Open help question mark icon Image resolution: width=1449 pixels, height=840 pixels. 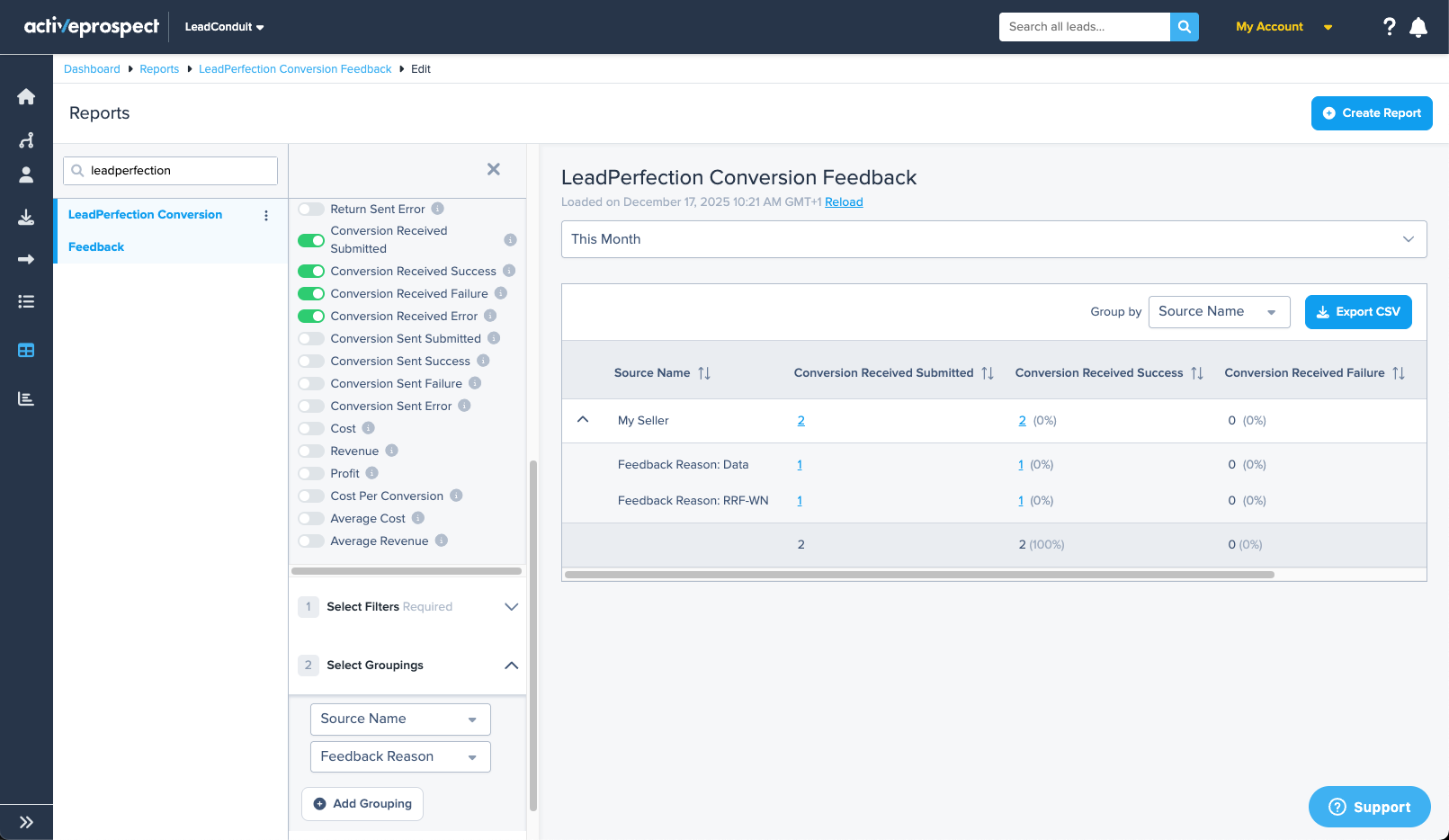point(1390,27)
